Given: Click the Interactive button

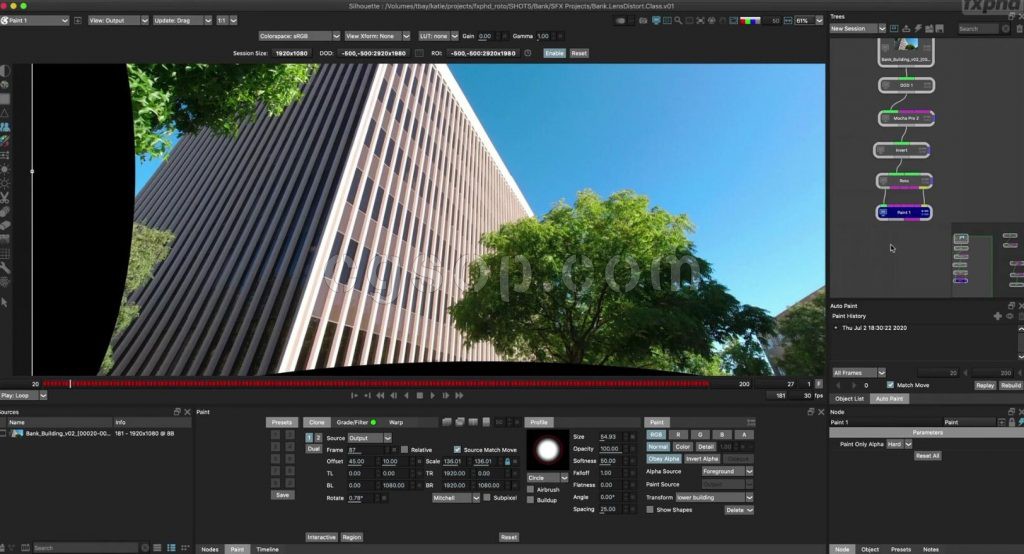Looking at the screenshot, I should 321,537.
